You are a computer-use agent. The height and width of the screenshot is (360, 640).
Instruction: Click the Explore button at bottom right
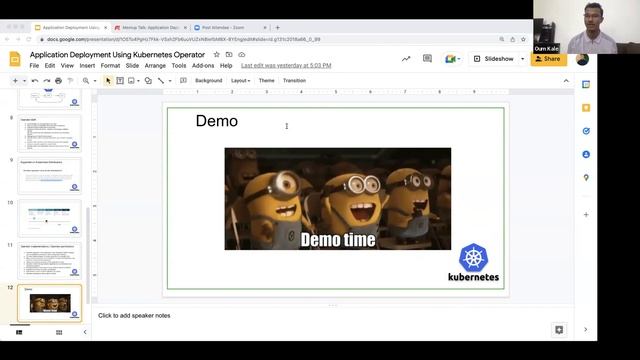tap(559, 330)
